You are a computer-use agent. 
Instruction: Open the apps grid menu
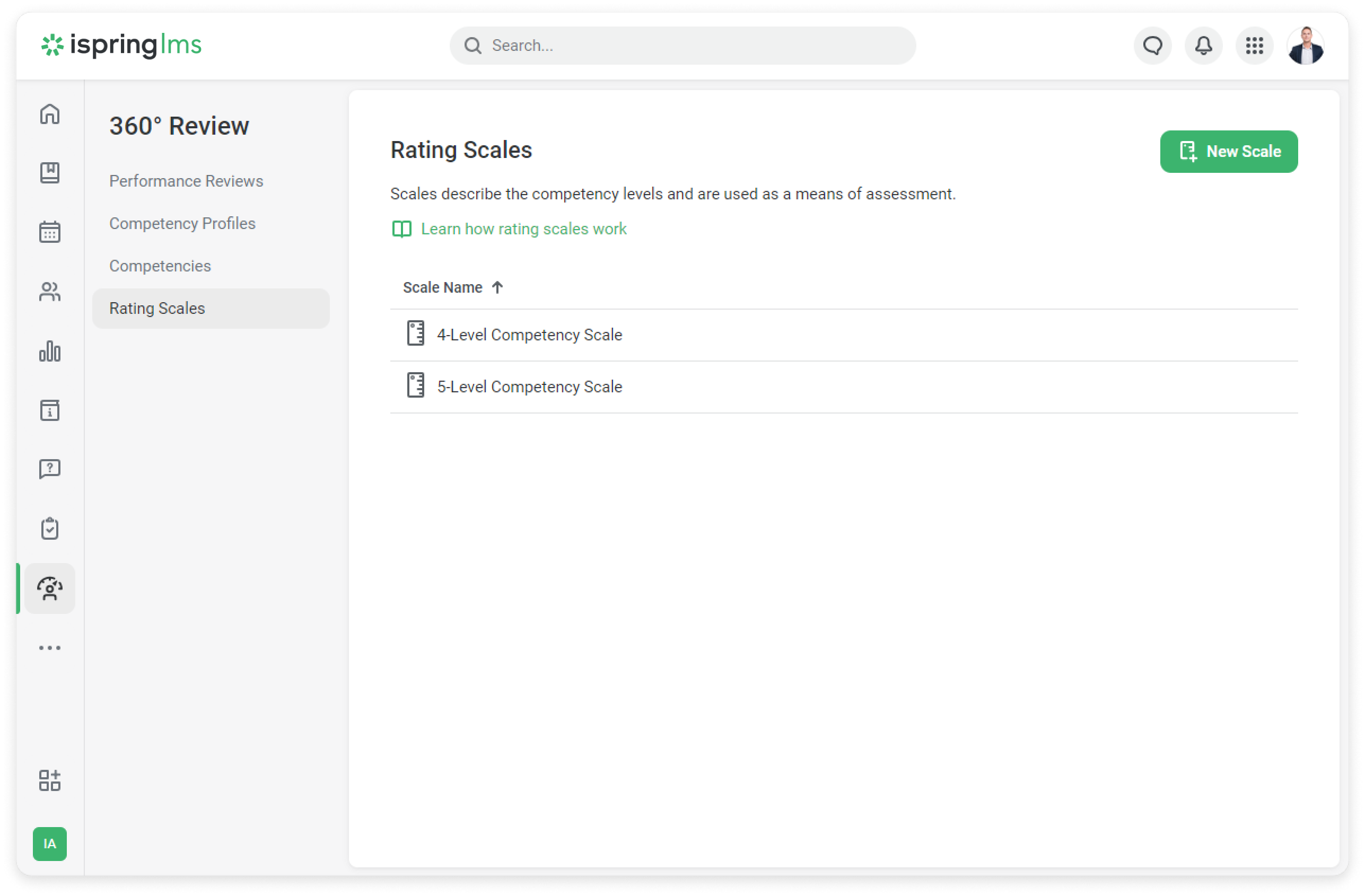1254,45
